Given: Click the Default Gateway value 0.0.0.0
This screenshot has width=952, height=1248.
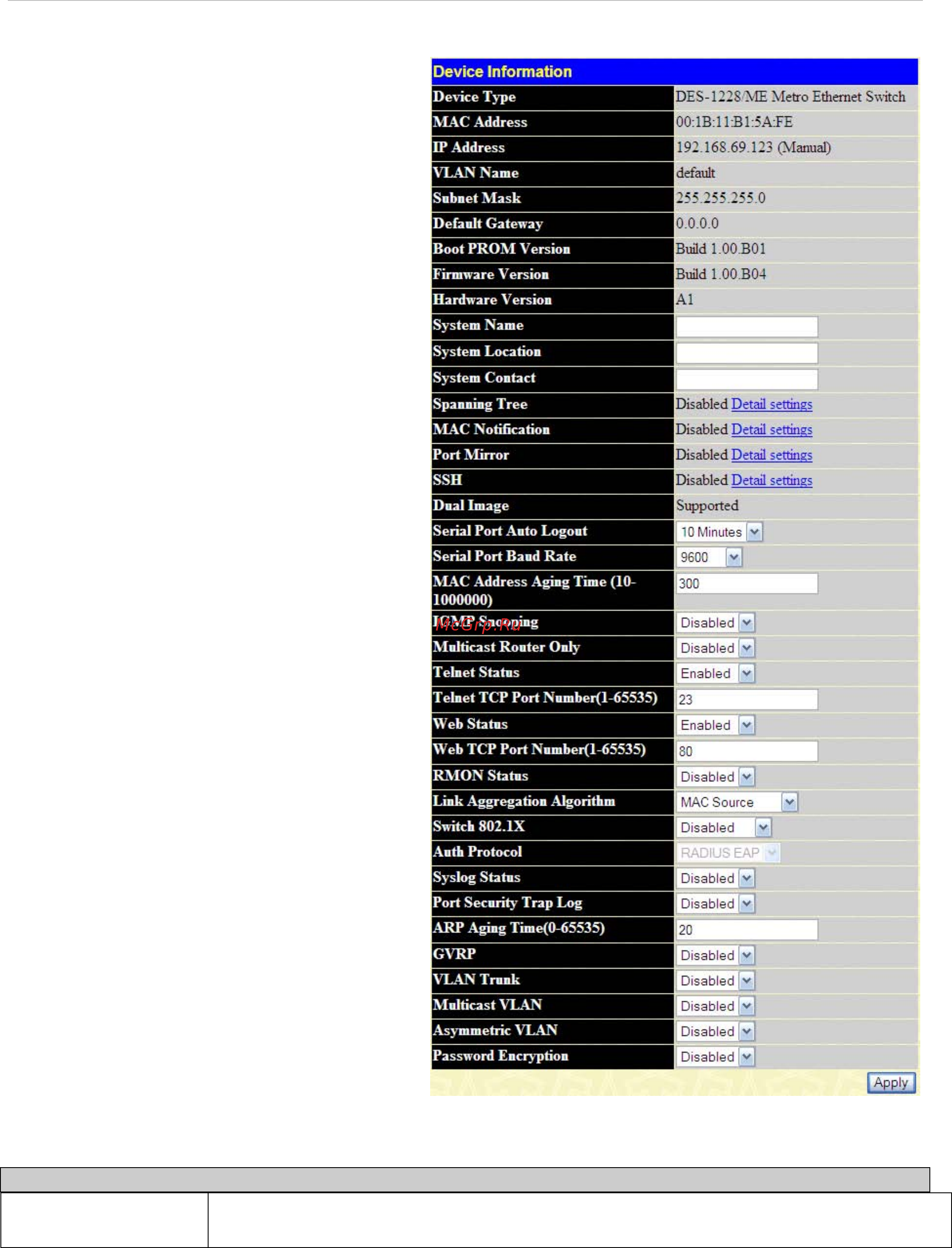Looking at the screenshot, I should 697,223.
